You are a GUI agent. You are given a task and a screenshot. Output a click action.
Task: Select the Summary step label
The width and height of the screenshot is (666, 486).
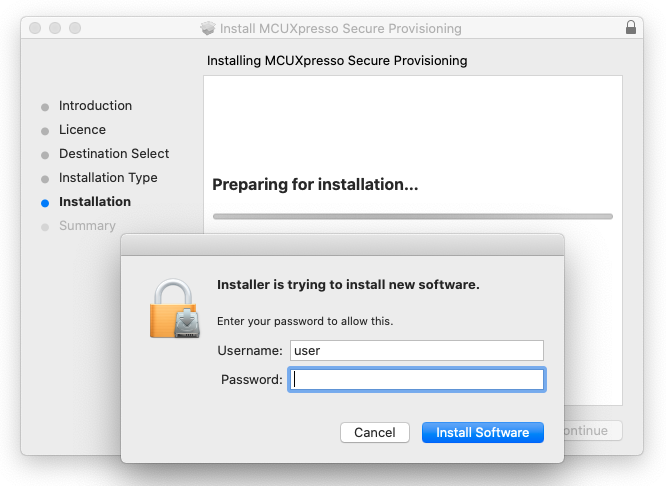87,226
